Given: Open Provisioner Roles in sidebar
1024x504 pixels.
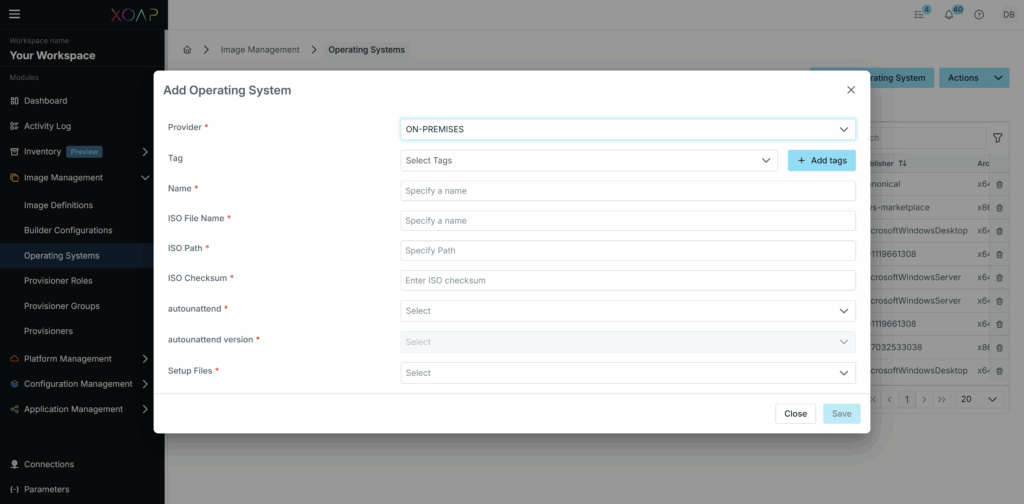Looking at the screenshot, I should (58, 281).
